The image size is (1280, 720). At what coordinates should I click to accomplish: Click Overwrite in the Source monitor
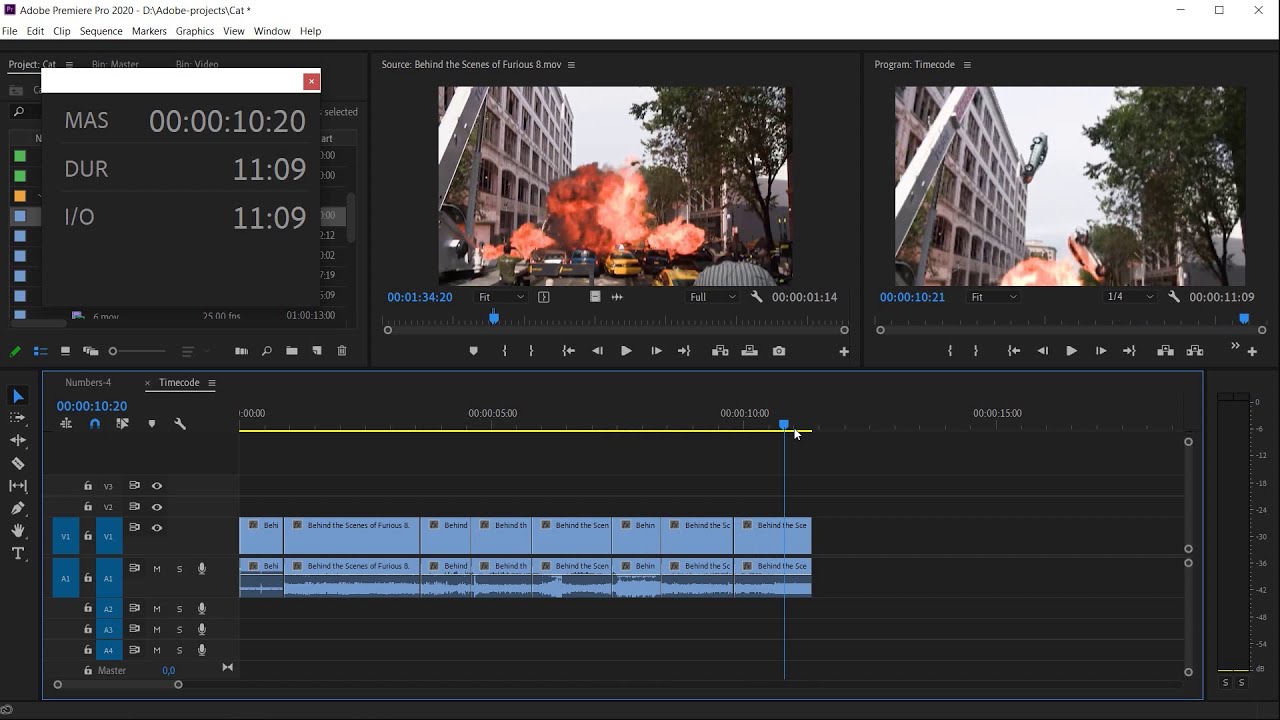750,351
